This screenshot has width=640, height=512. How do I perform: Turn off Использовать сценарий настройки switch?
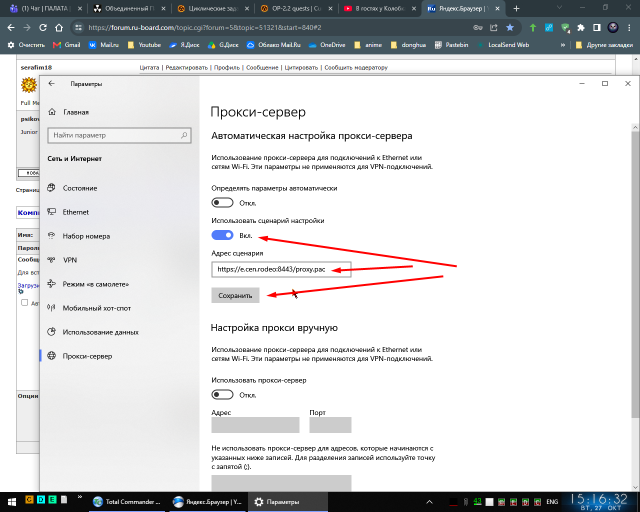click(x=222, y=235)
